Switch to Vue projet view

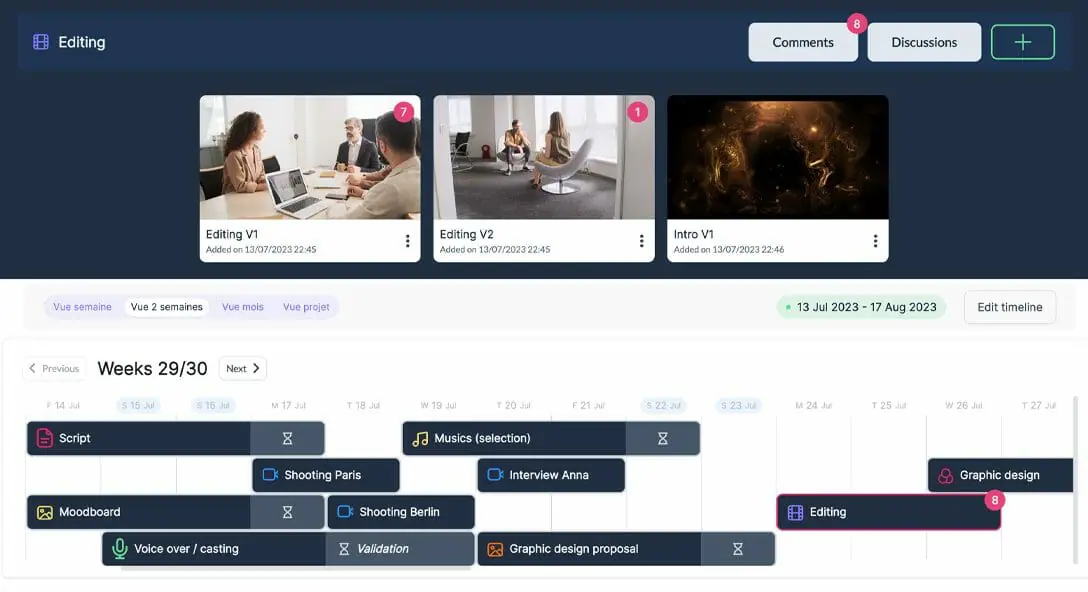point(306,307)
